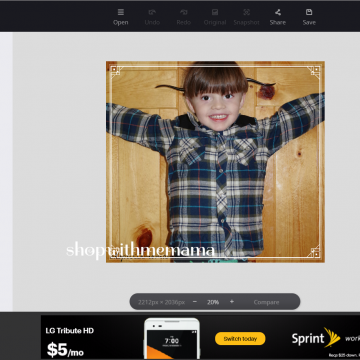Click the Open icon in the top toolbar

[x=121, y=13]
